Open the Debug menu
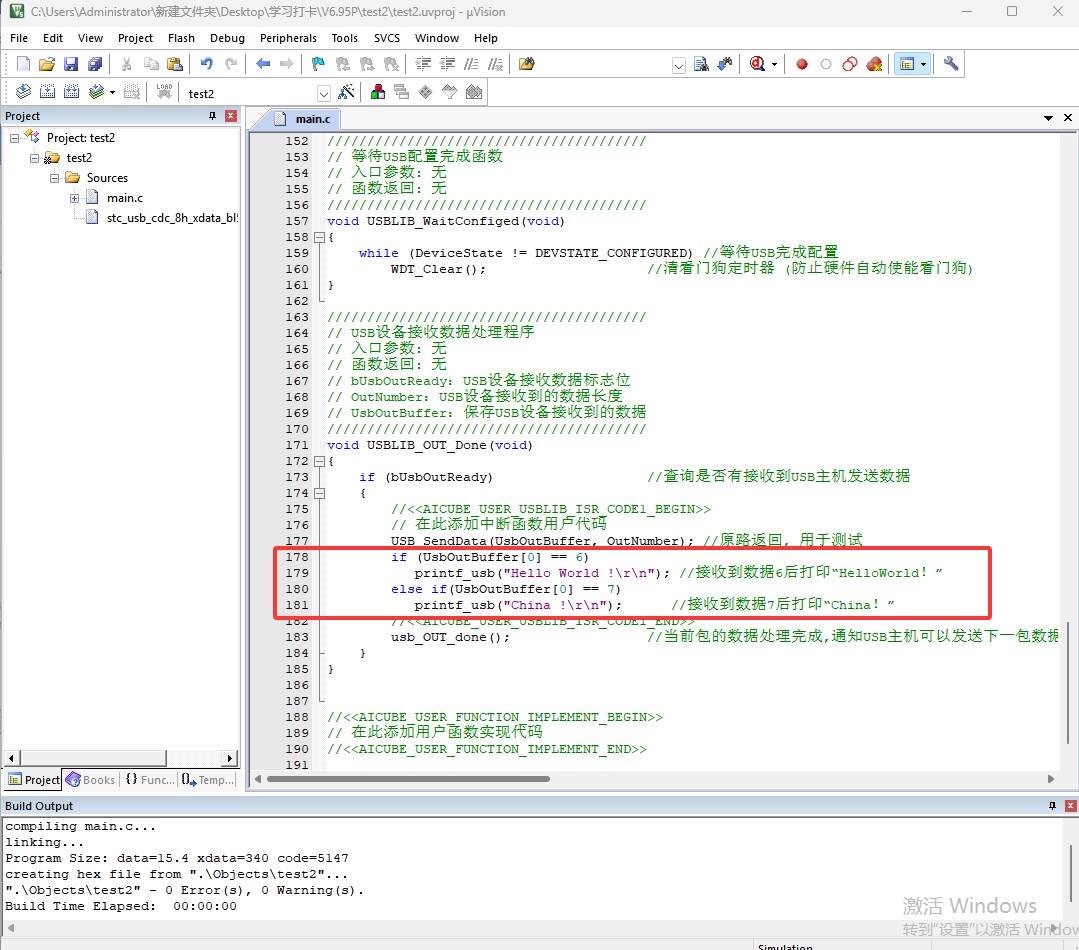This screenshot has width=1079, height=950. coord(227,39)
